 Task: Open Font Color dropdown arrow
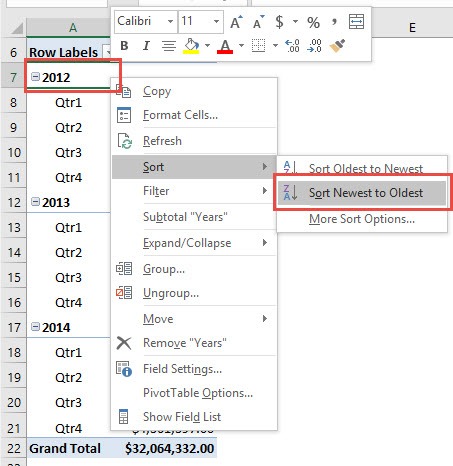(x=241, y=46)
